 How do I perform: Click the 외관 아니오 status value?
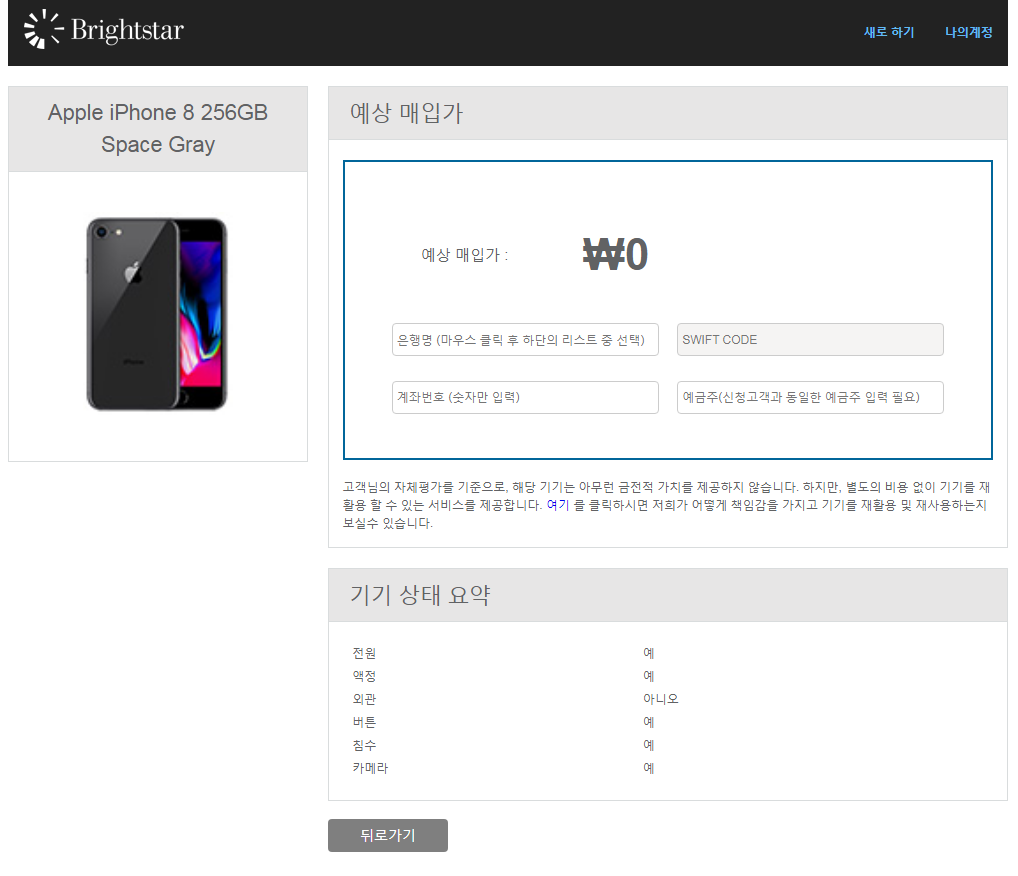coord(660,699)
